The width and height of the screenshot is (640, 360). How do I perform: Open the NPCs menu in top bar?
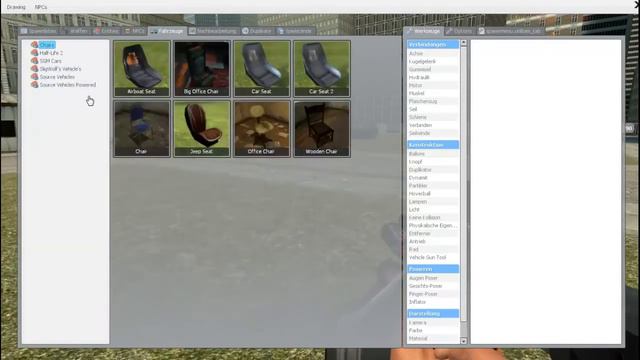pyautogui.click(x=41, y=7)
